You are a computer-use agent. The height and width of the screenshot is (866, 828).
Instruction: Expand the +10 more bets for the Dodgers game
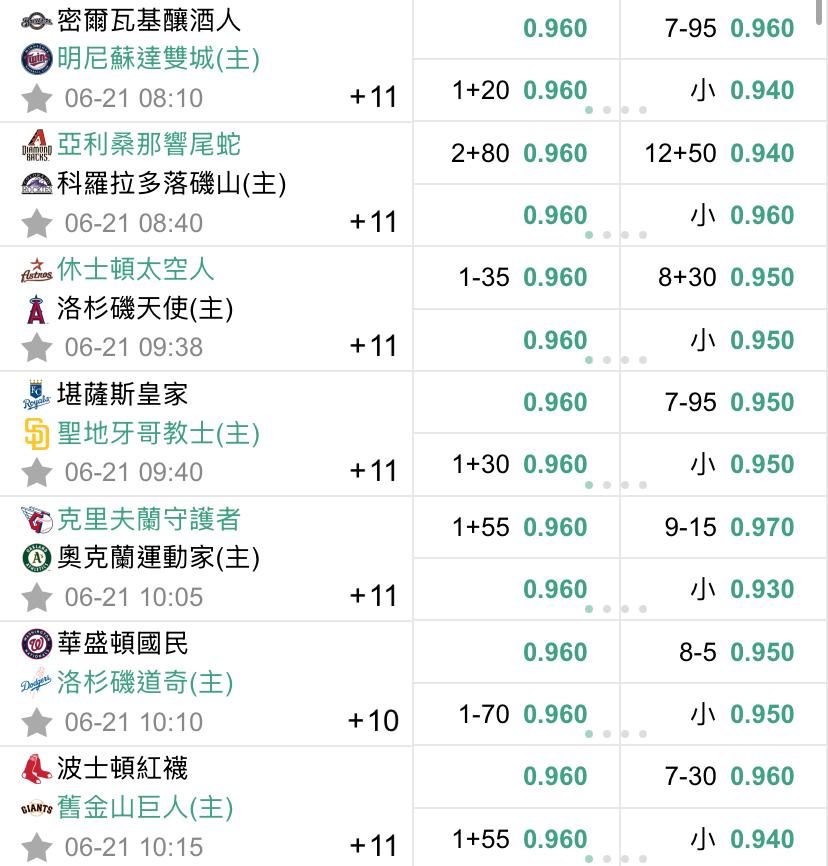pos(373,721)
